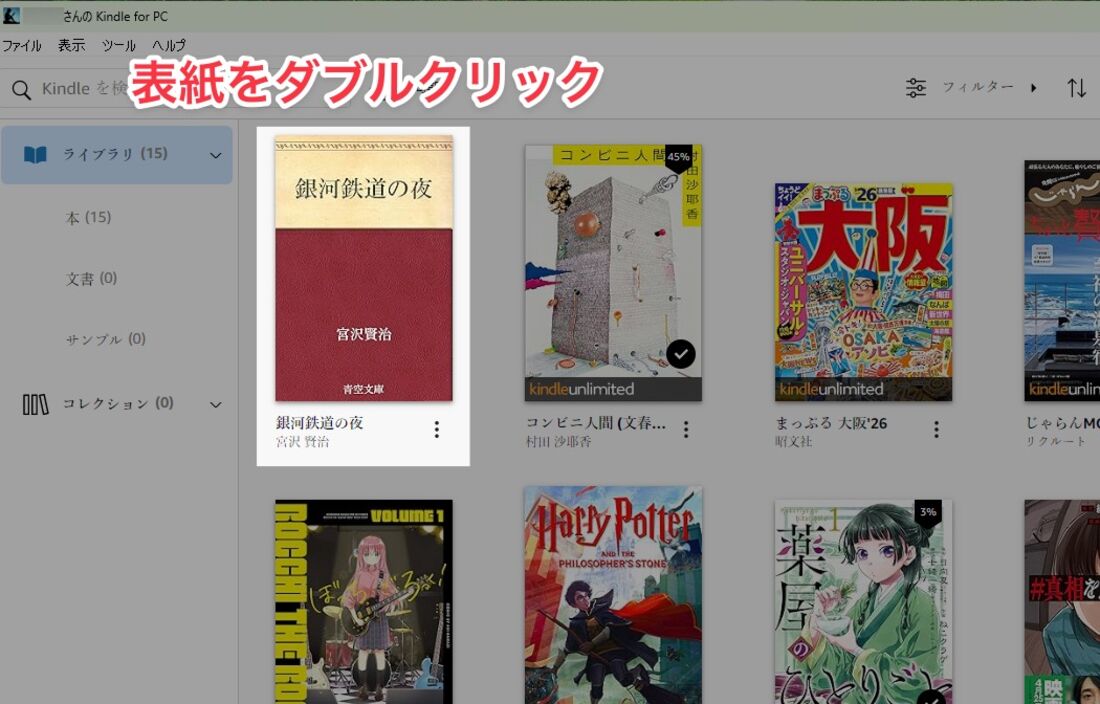Image resolution: width=1100 pixels, height=704 pixels.
Task: Collapse the ライブラリ chevron
Action: coord(215,156)
